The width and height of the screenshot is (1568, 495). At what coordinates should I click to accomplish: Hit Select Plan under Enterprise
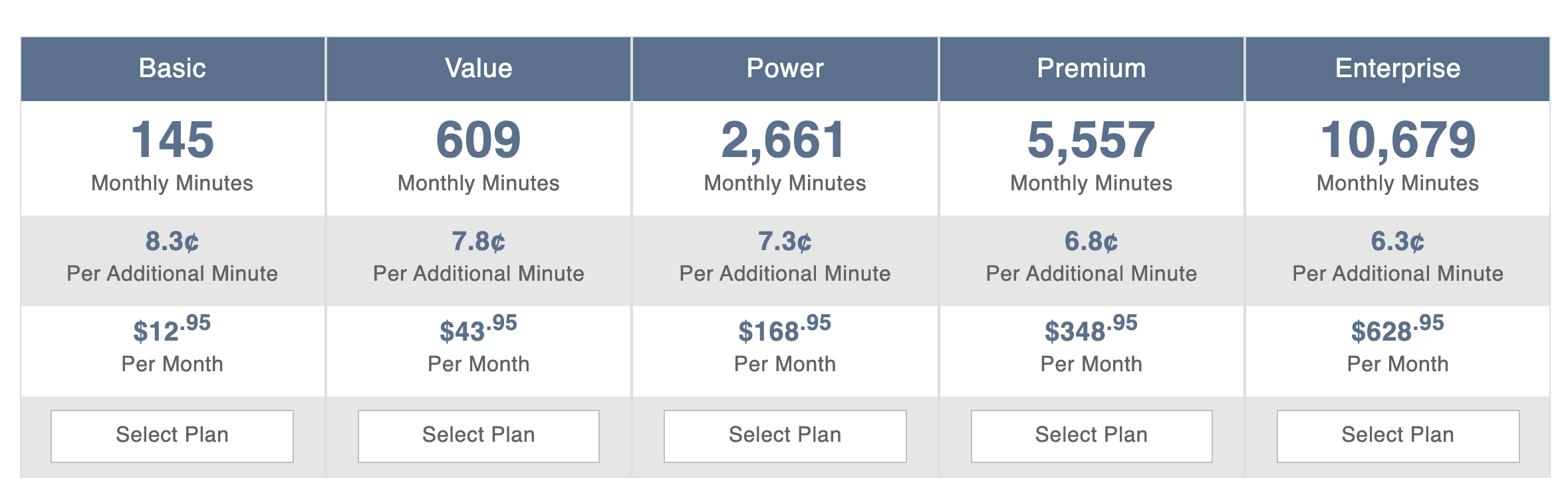point(1398,436)
